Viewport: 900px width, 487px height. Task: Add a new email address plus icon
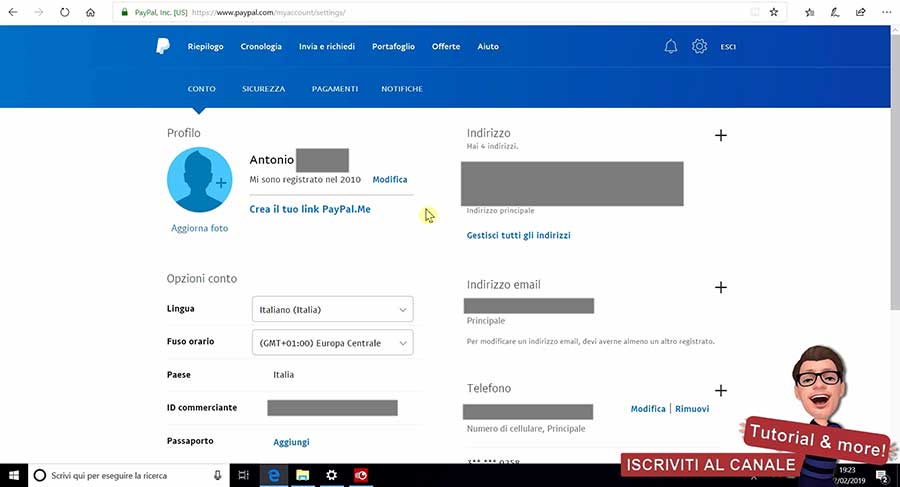[720, 287]
